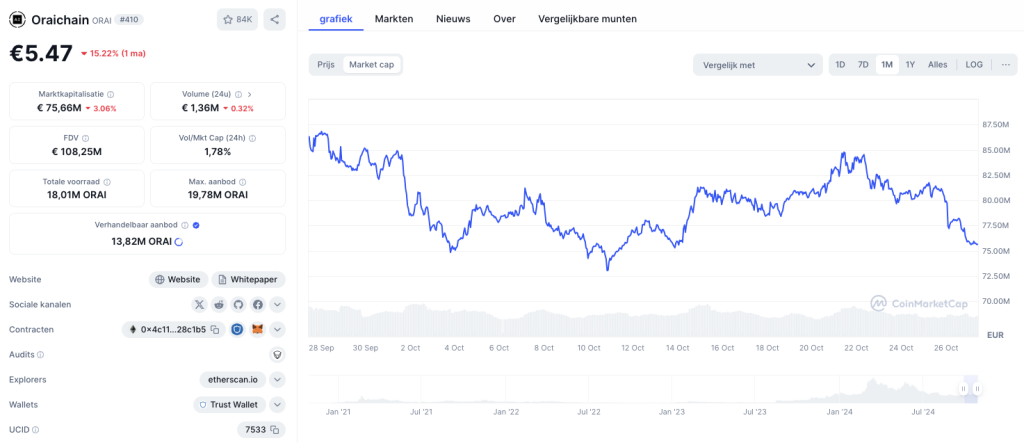Set chart range to 7D
The height and width of the screenshot is (443, 1024).
click(x=863, y=65)
